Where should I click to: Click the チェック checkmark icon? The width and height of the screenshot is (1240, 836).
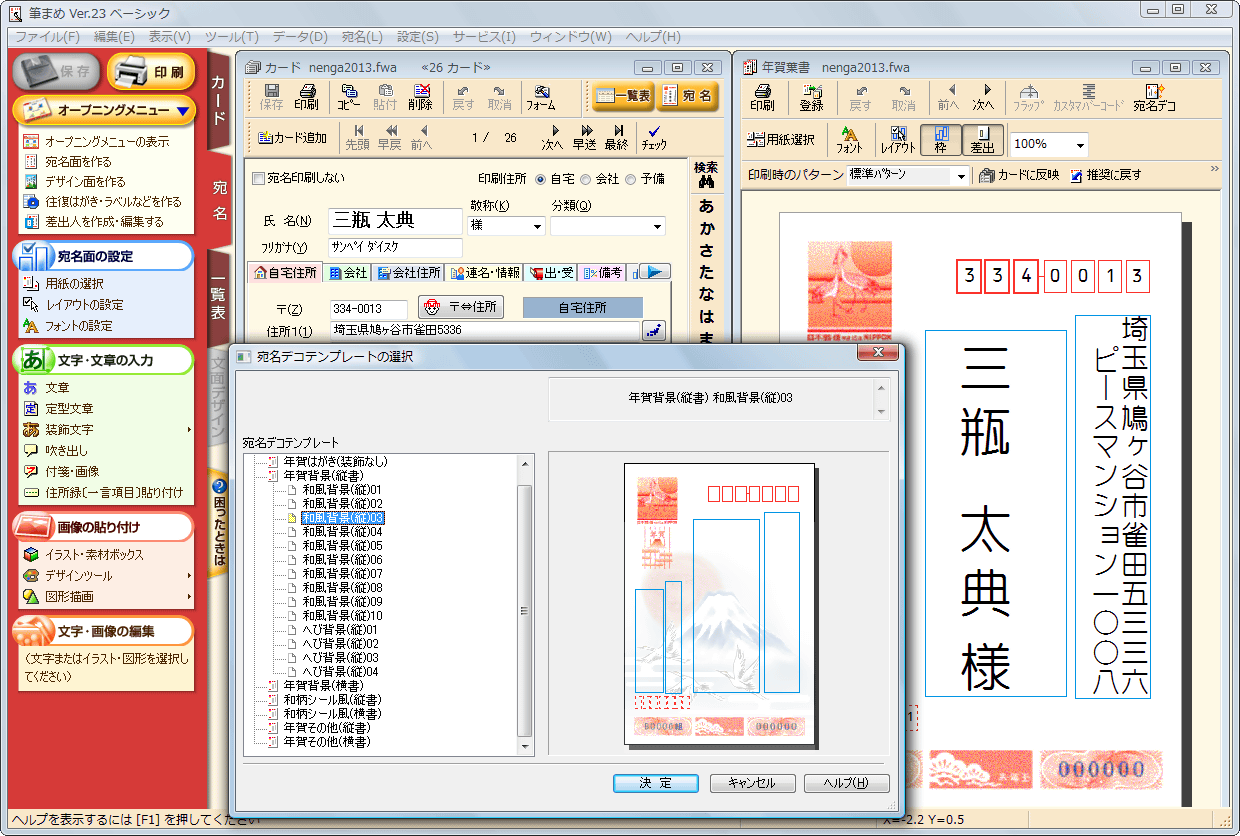coord(654,137)
